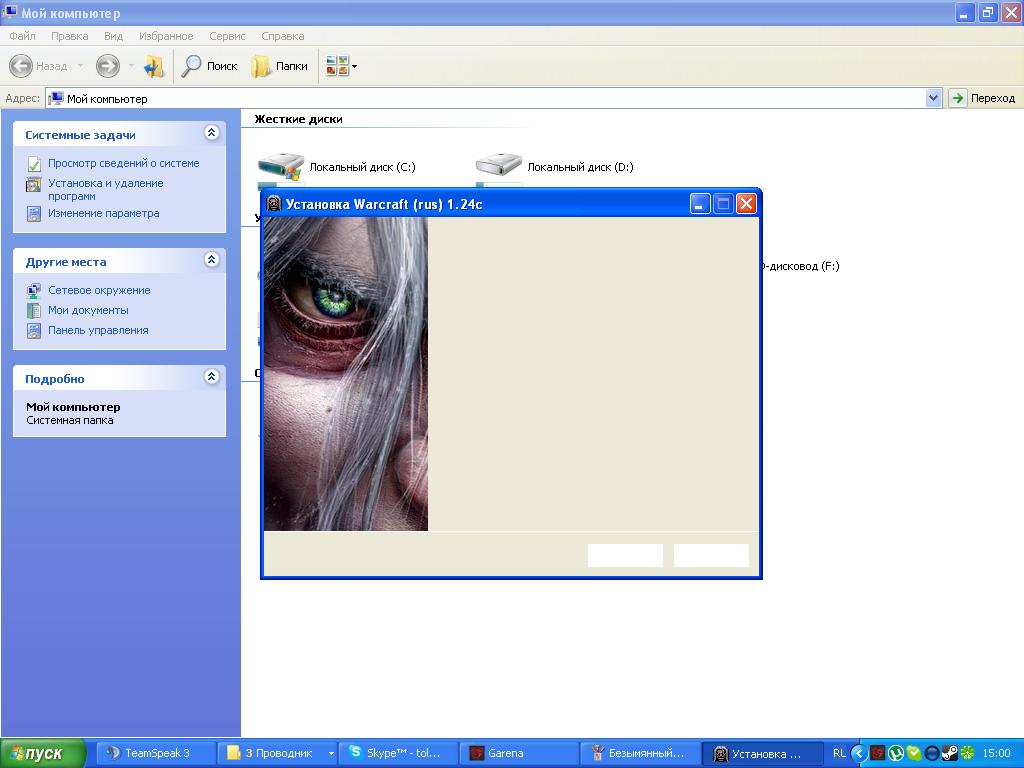This screenshot has width=1024, height=768.
Task: Open the Сервис menu
Action: point(227,36)
